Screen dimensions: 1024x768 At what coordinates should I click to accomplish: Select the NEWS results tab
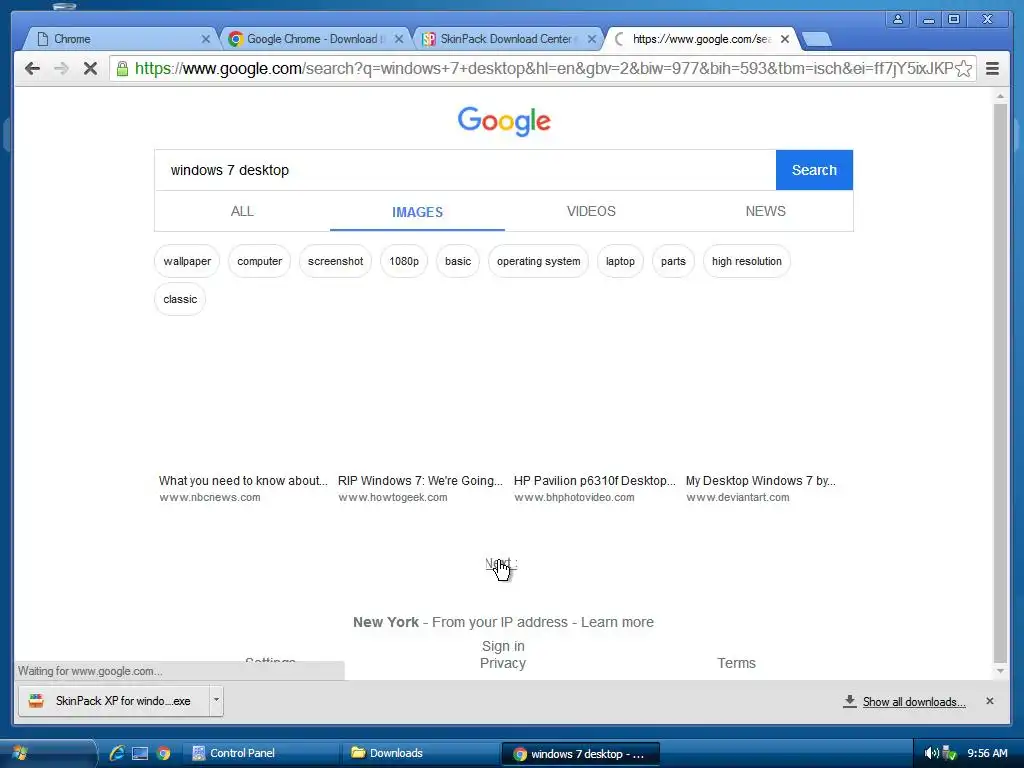(765, 212)
